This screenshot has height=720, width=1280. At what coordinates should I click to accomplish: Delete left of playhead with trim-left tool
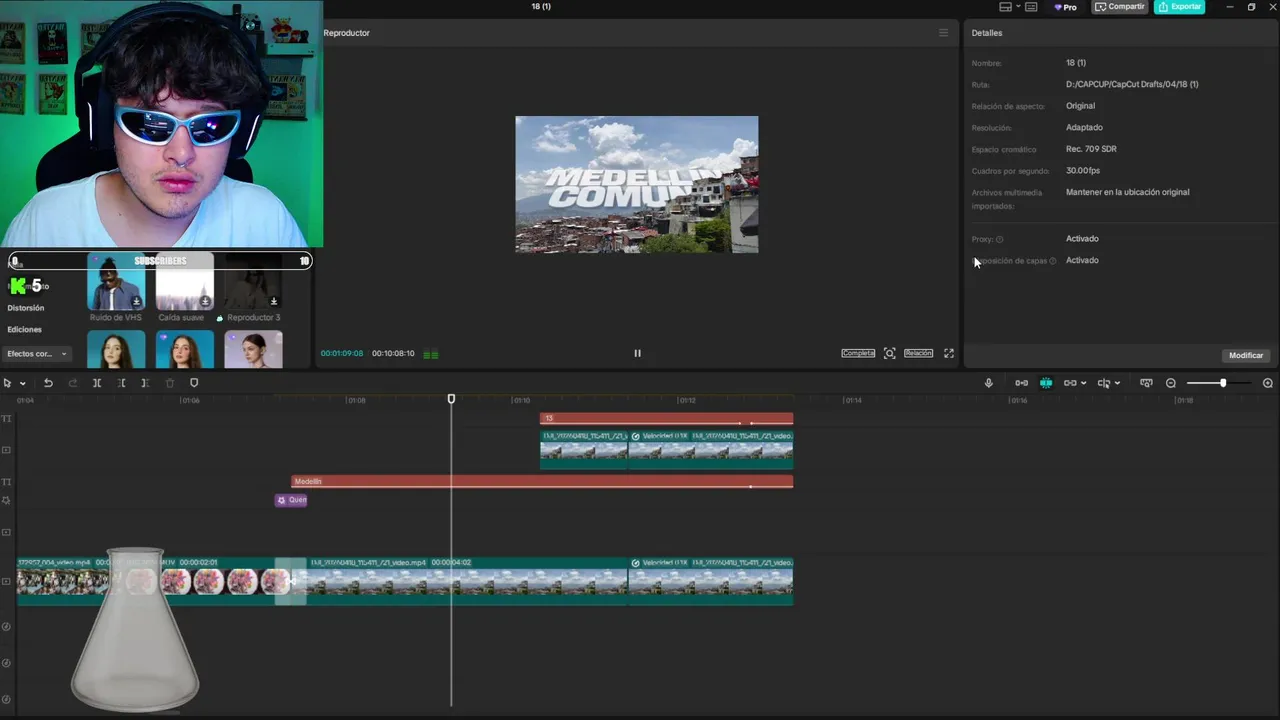[121, 383]
